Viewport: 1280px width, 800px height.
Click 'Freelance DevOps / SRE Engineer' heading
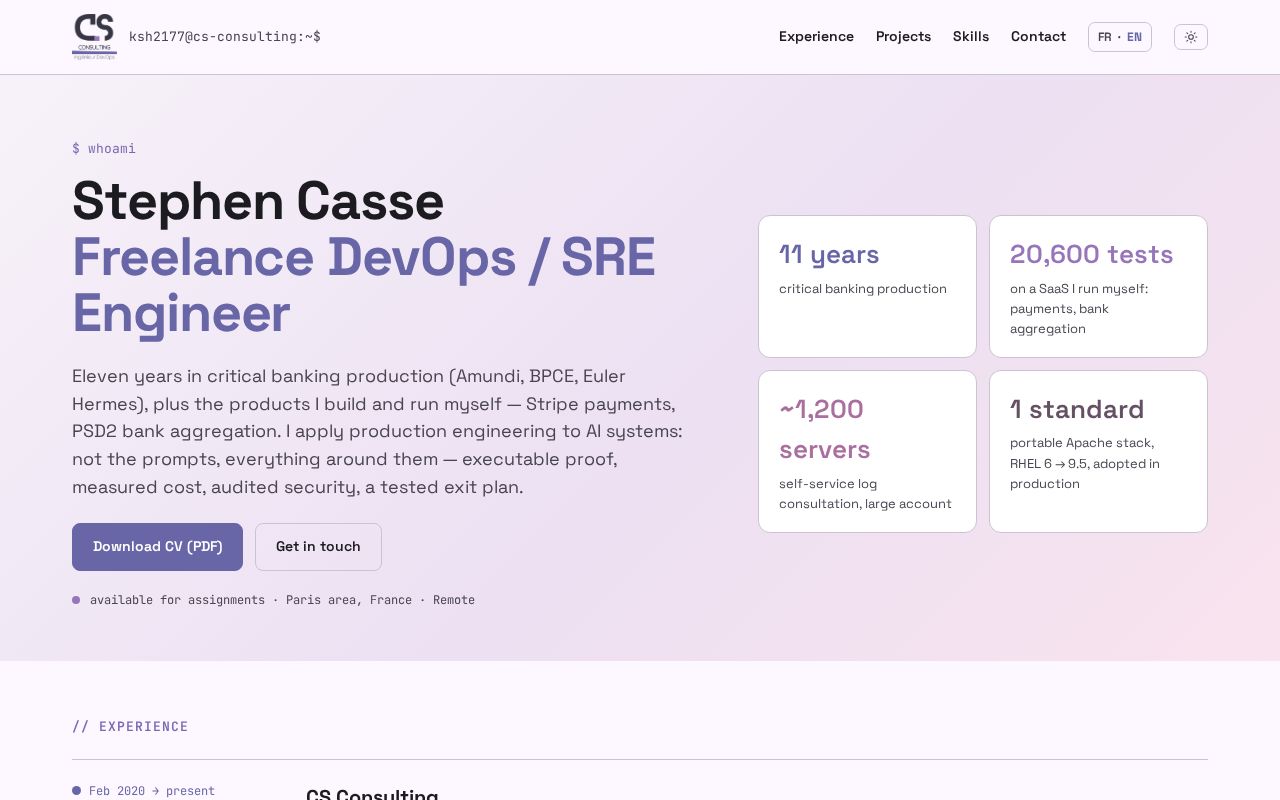click(x=364, y=285)
